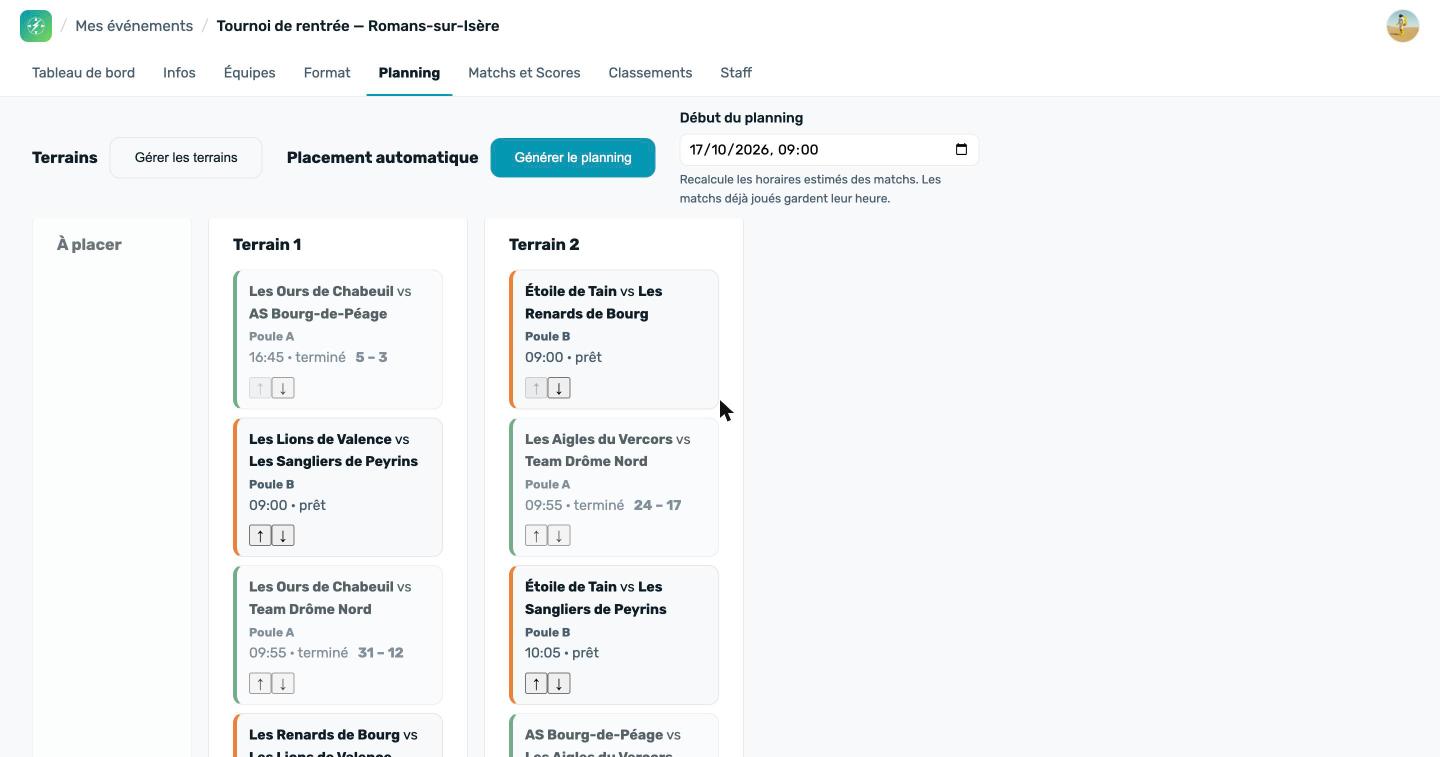
Task: Click the À placer column heading
Action: coord(89,245)
